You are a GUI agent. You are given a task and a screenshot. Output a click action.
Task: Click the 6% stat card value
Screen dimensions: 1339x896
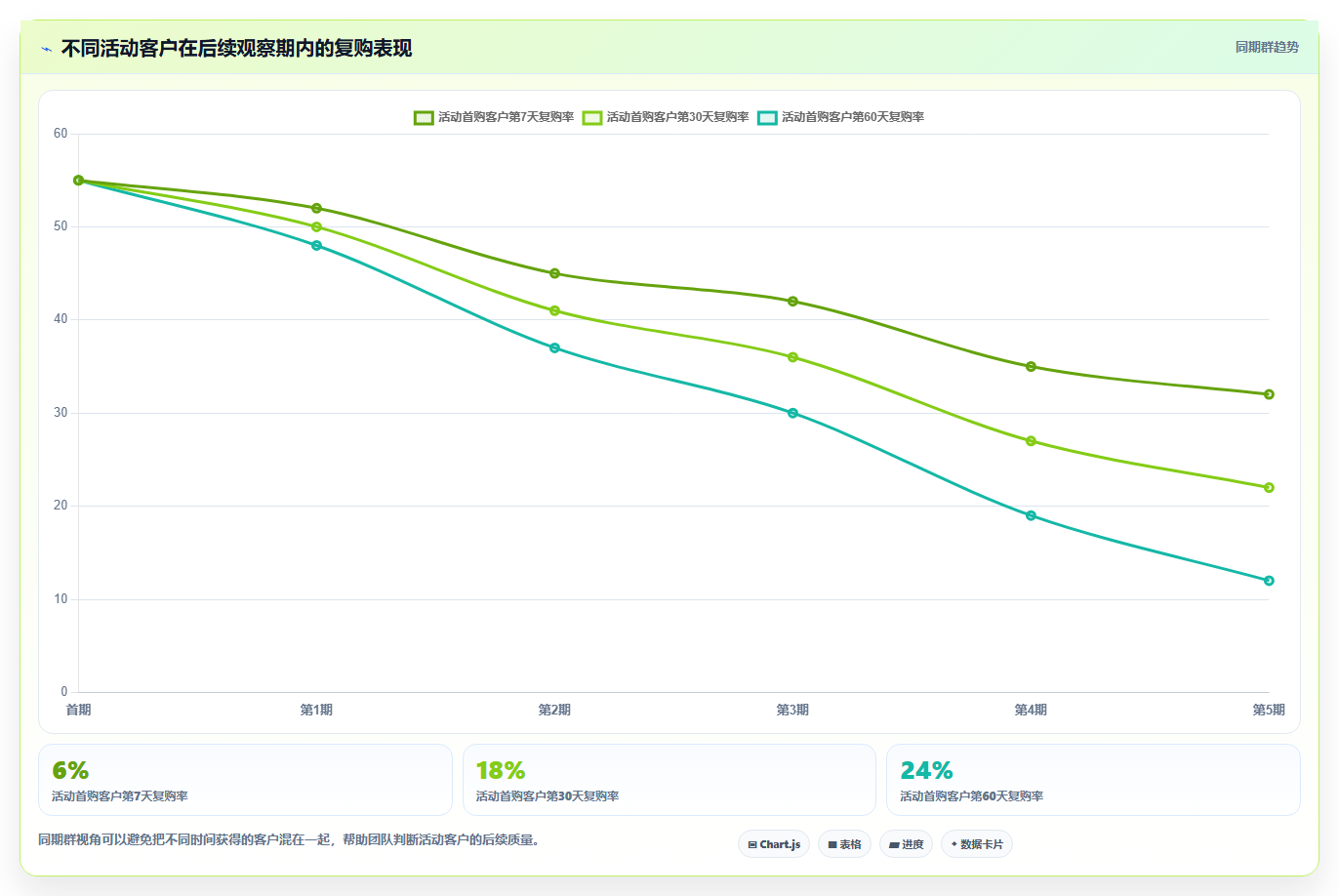click(70, 770)
